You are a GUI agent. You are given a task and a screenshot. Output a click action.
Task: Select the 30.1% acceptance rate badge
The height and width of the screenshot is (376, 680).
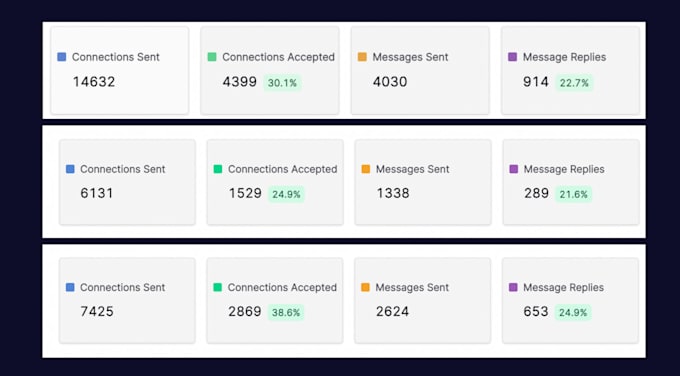tap(282, 83)
